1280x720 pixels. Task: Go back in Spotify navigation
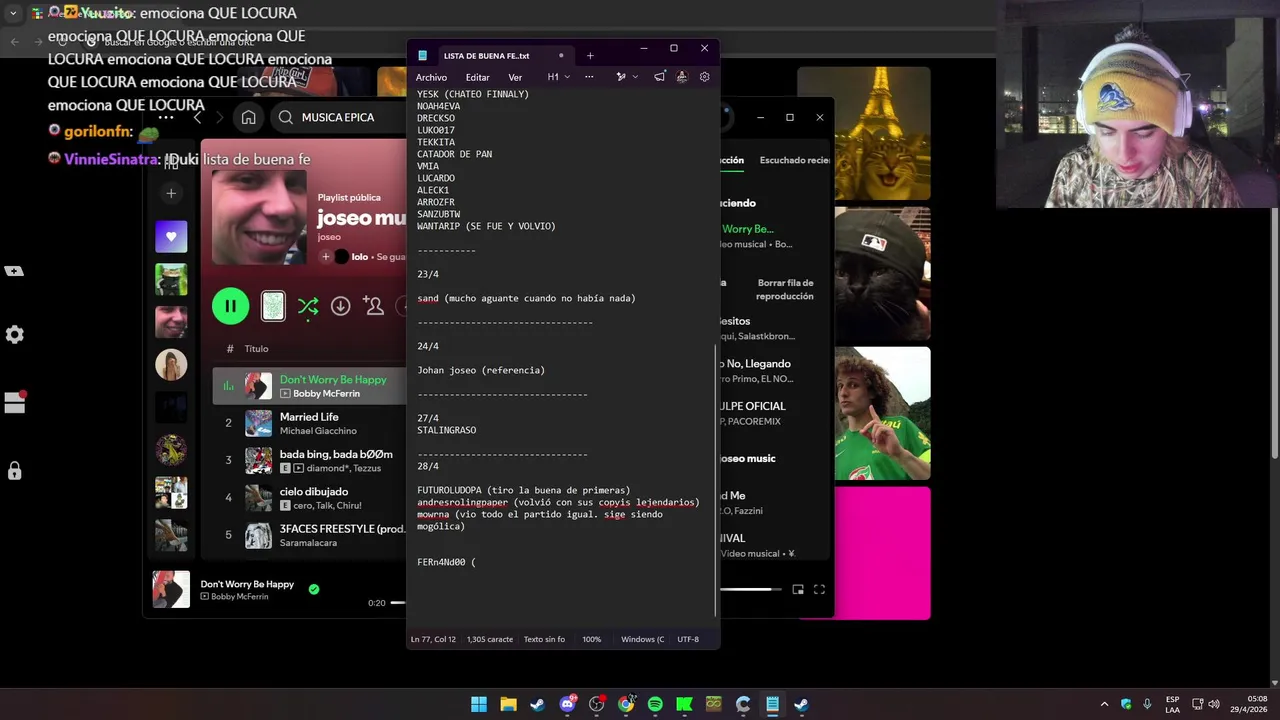(x=197, y=117)
